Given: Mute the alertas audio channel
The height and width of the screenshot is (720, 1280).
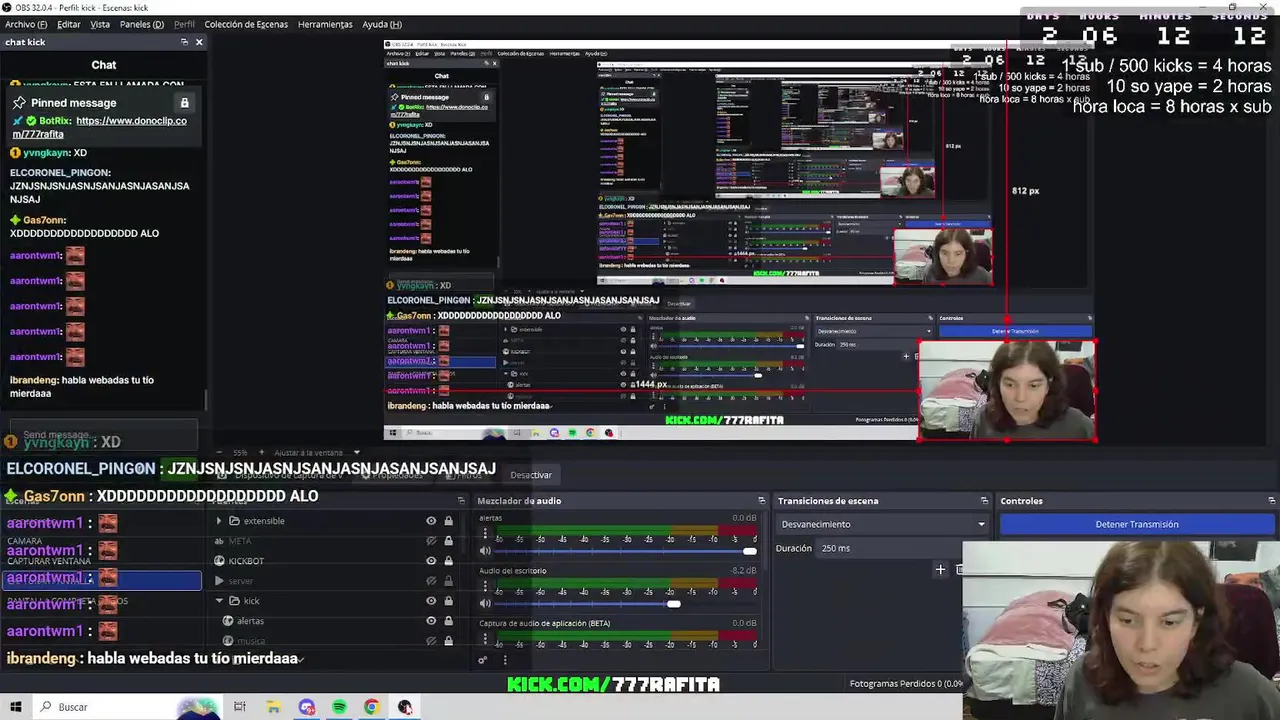Looking at the screenshot, I should (485, 551).
